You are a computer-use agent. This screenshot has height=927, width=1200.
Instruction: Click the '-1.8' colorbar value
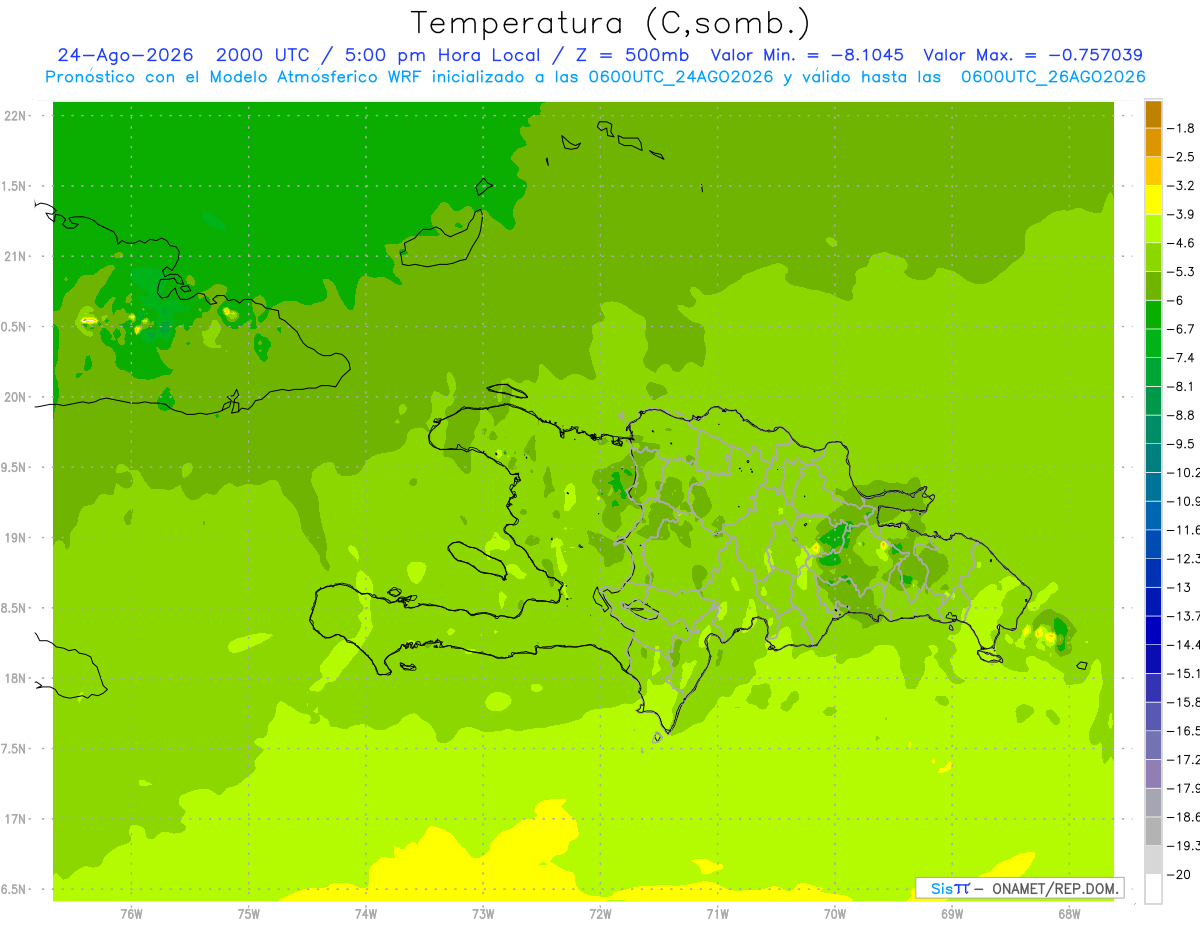[x=1181, y=128]
